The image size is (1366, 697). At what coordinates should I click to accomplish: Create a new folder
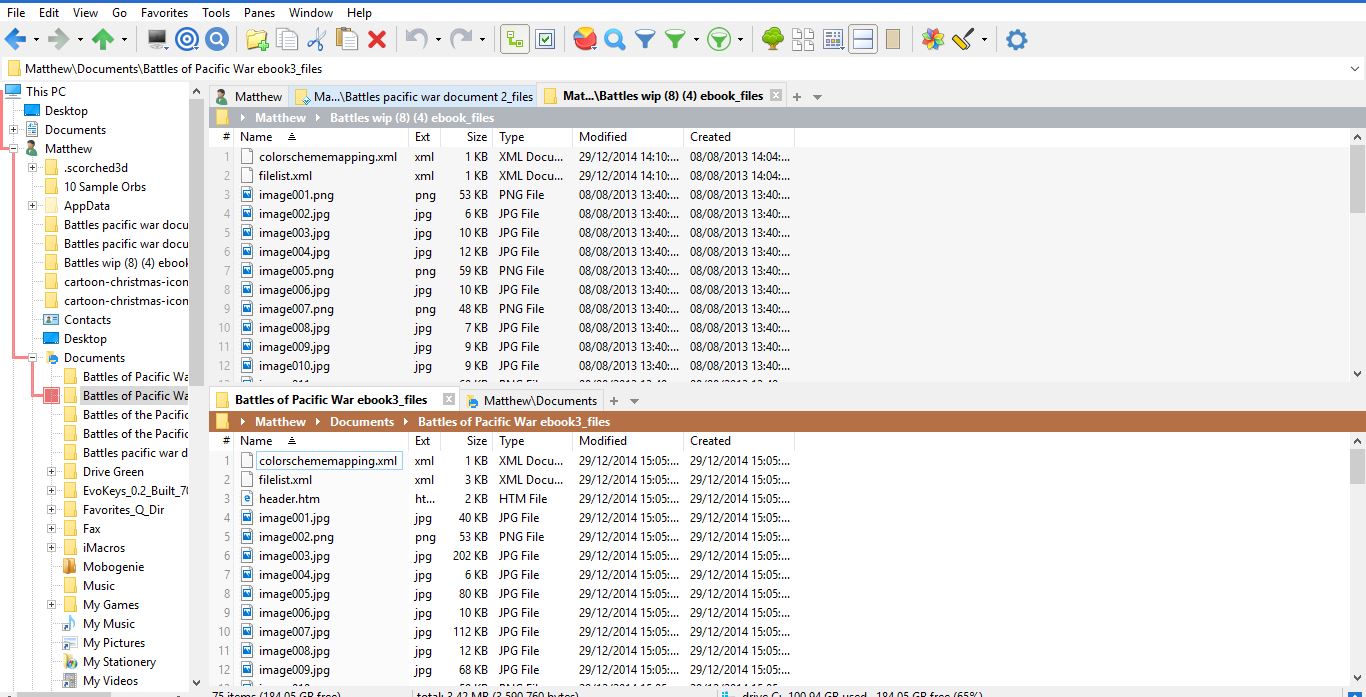click(256, 39)
